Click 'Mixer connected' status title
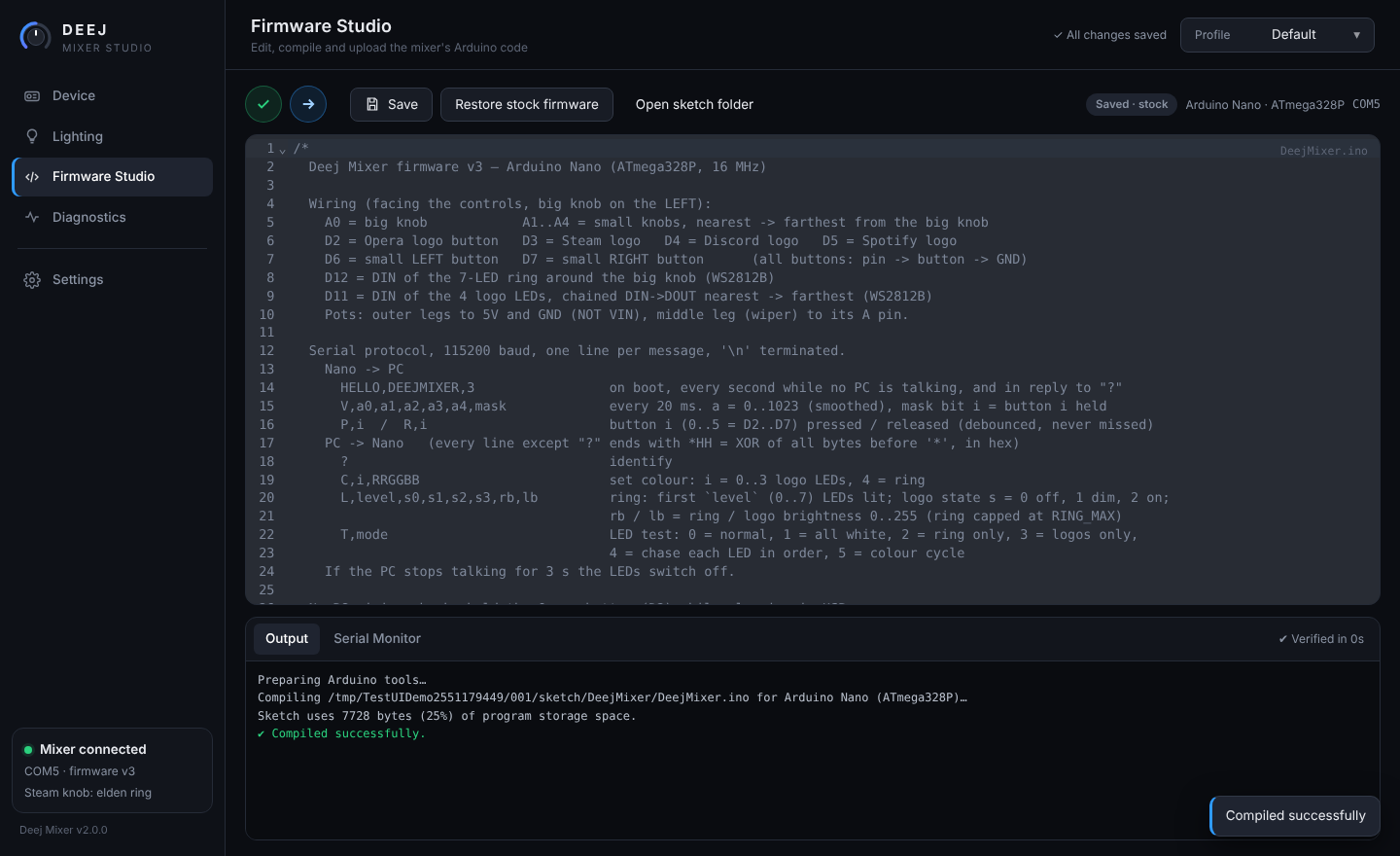Viewport: 1400px width, 856px height. 93,750
